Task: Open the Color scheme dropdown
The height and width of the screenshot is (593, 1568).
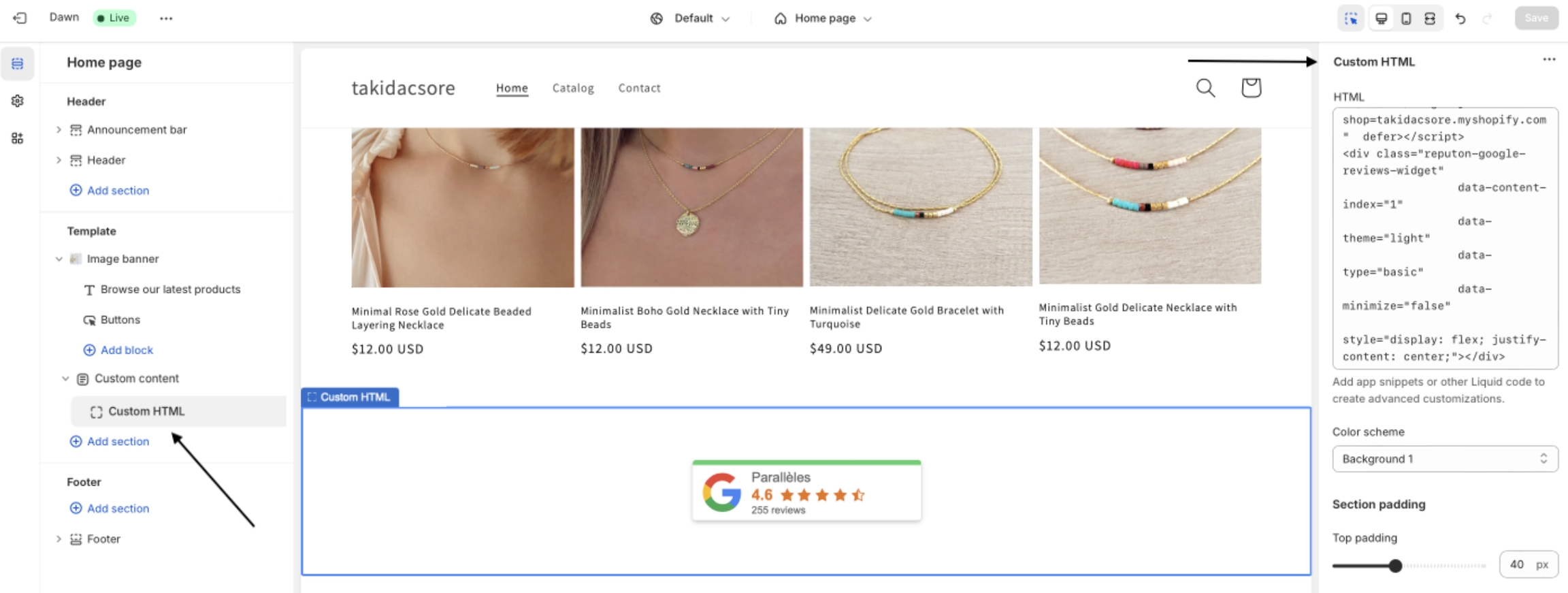Action: click(x=1444, y=459)
